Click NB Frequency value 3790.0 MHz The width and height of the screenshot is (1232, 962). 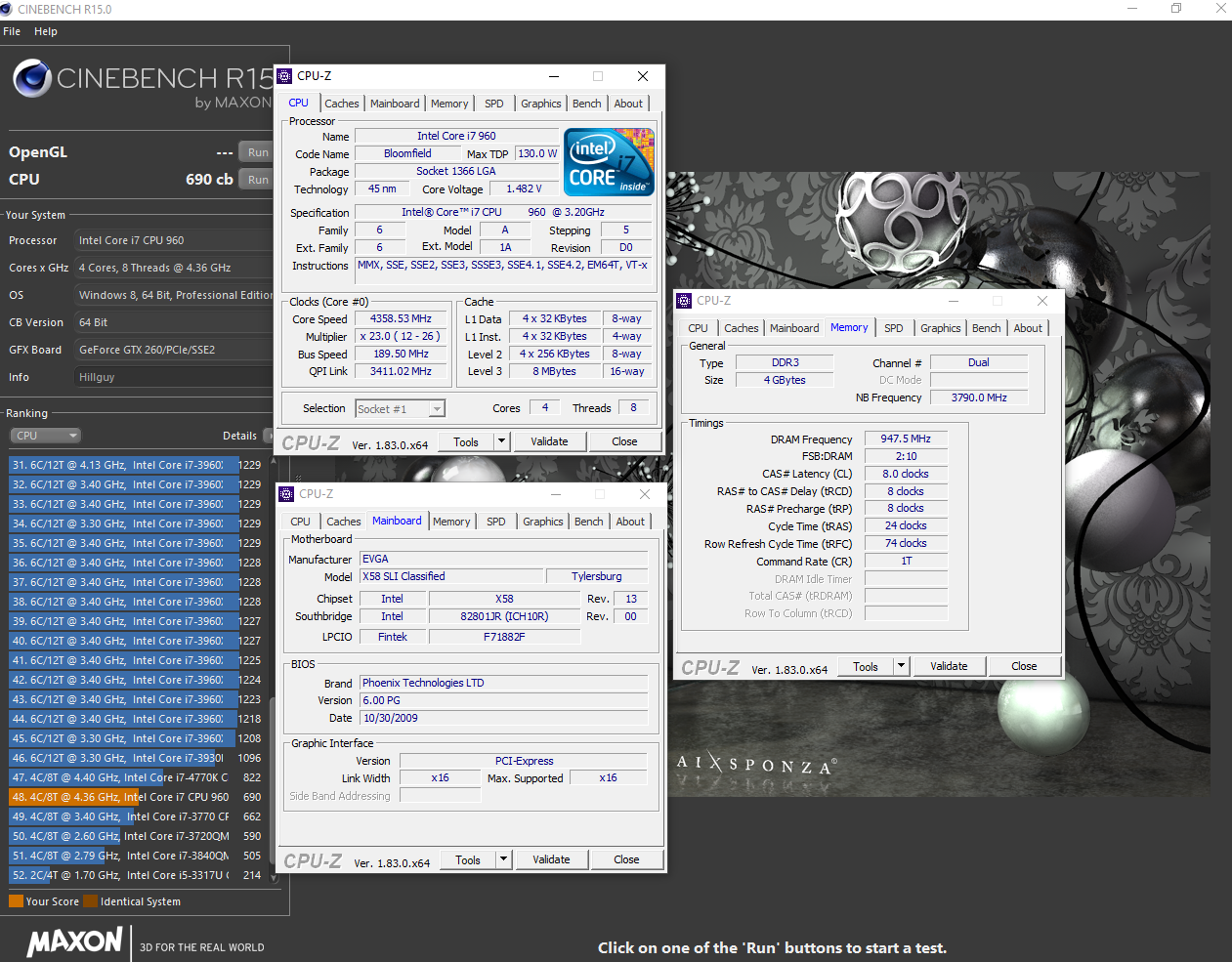click(x=979, y=397)
